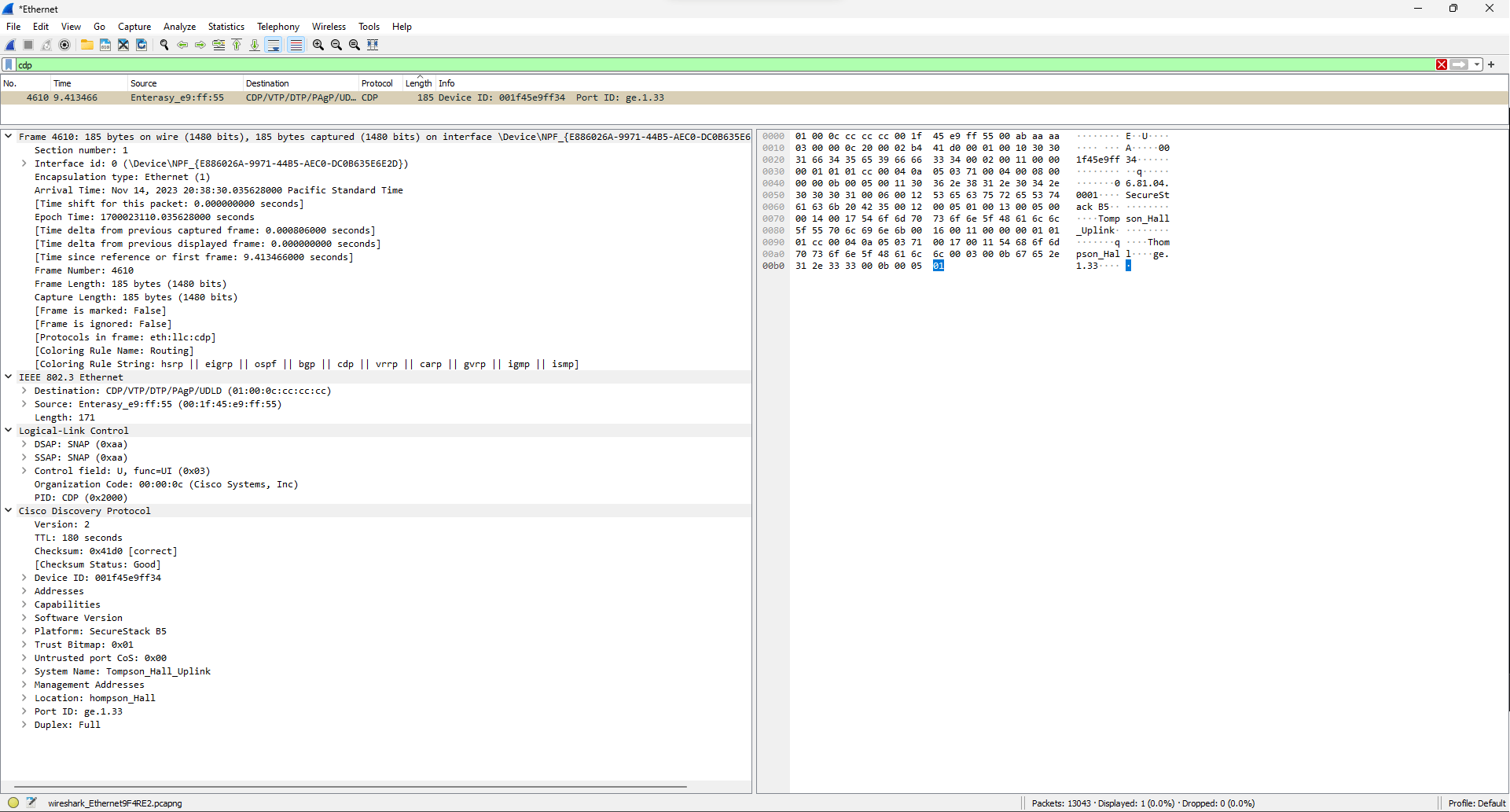Stop the running packet capture
Image resolution: width=1510 pixels, height=812 pixels.
coord(28,45)
